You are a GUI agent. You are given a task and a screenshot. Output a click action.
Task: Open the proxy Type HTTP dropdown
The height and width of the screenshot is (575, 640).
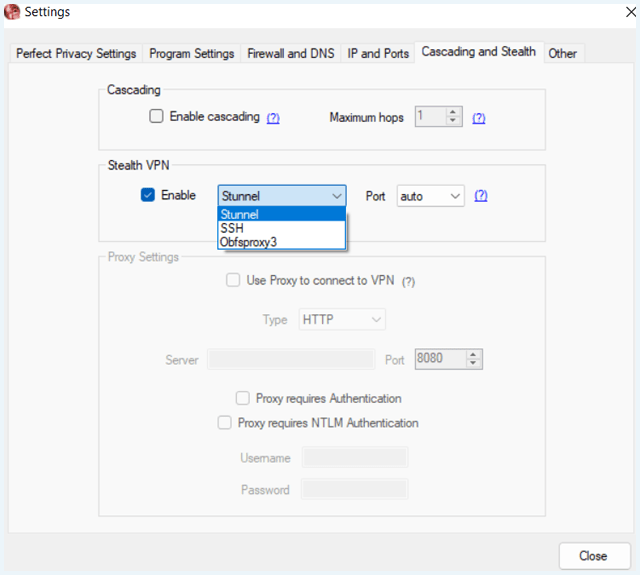[x=342, y=319]
